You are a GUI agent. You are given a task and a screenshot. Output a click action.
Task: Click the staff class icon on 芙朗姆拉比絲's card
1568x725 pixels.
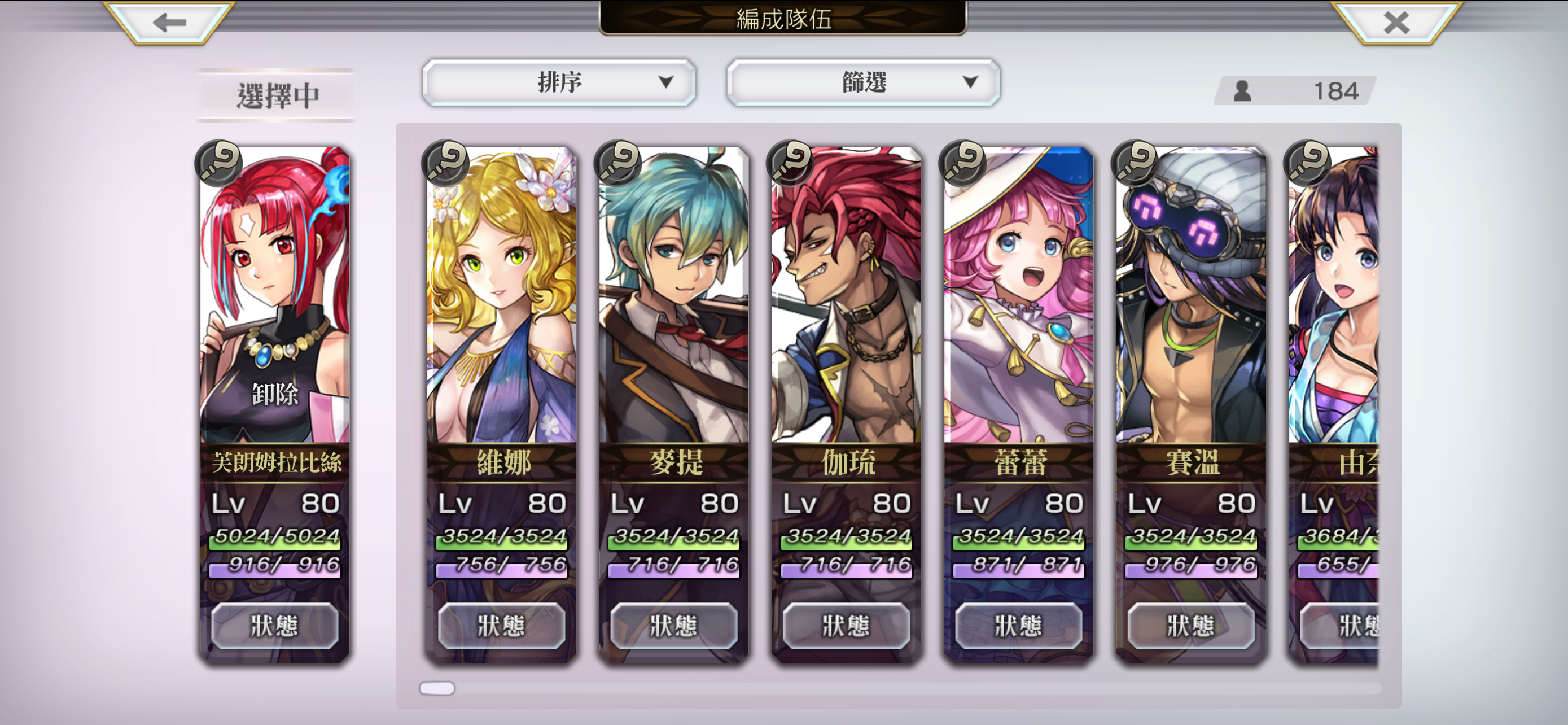218,163
